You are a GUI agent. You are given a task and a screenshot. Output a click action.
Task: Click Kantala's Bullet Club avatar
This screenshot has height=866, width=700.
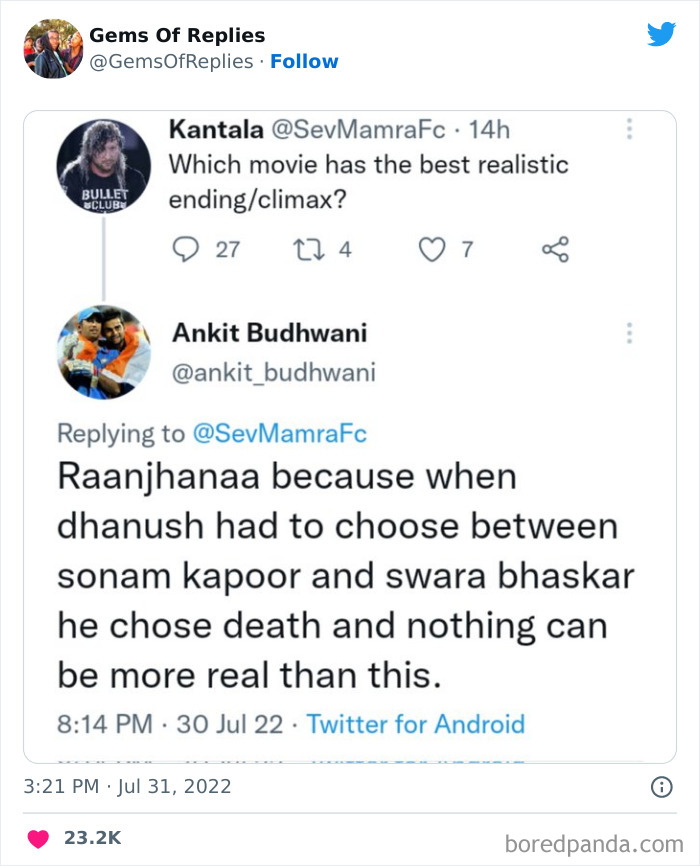(x=103, y=165)
